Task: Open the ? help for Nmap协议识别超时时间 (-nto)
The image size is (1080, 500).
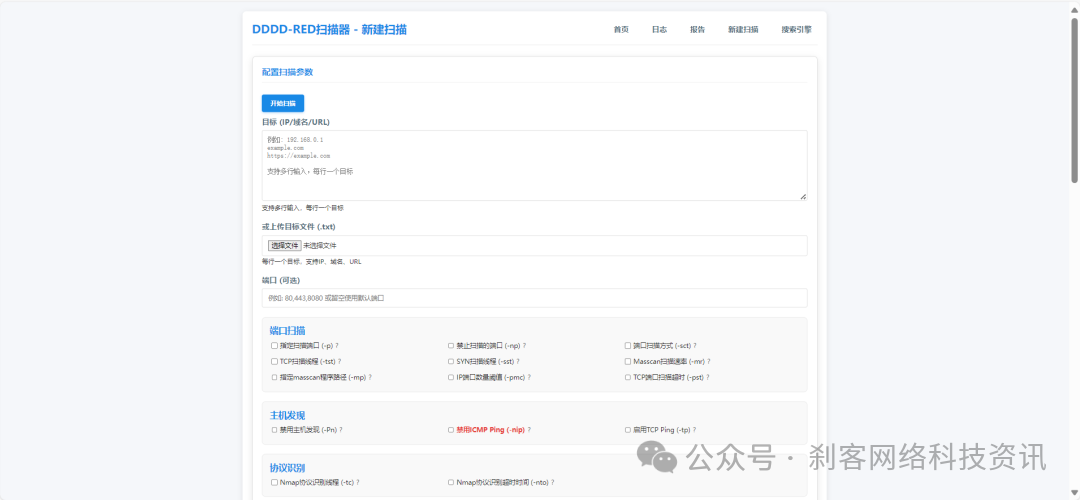Action: pyautogui.click(x=552, y=483)
